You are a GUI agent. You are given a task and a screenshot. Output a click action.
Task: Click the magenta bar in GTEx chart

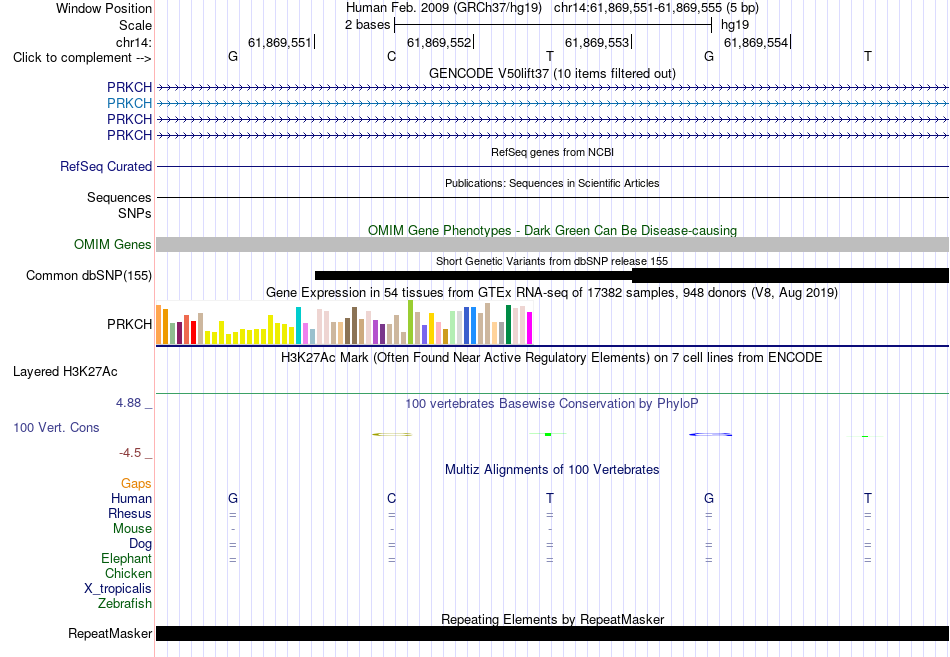click(530, 328)
